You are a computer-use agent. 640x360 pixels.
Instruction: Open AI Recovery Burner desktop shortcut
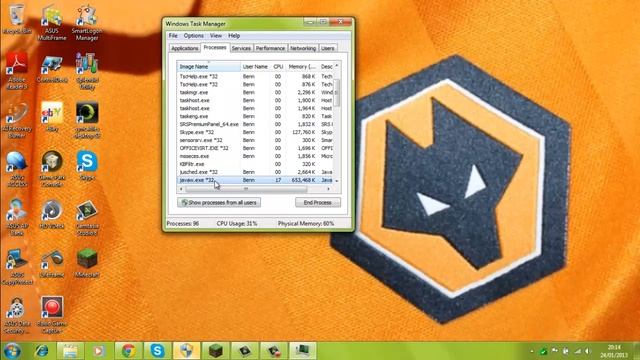[x=17, y=120]
